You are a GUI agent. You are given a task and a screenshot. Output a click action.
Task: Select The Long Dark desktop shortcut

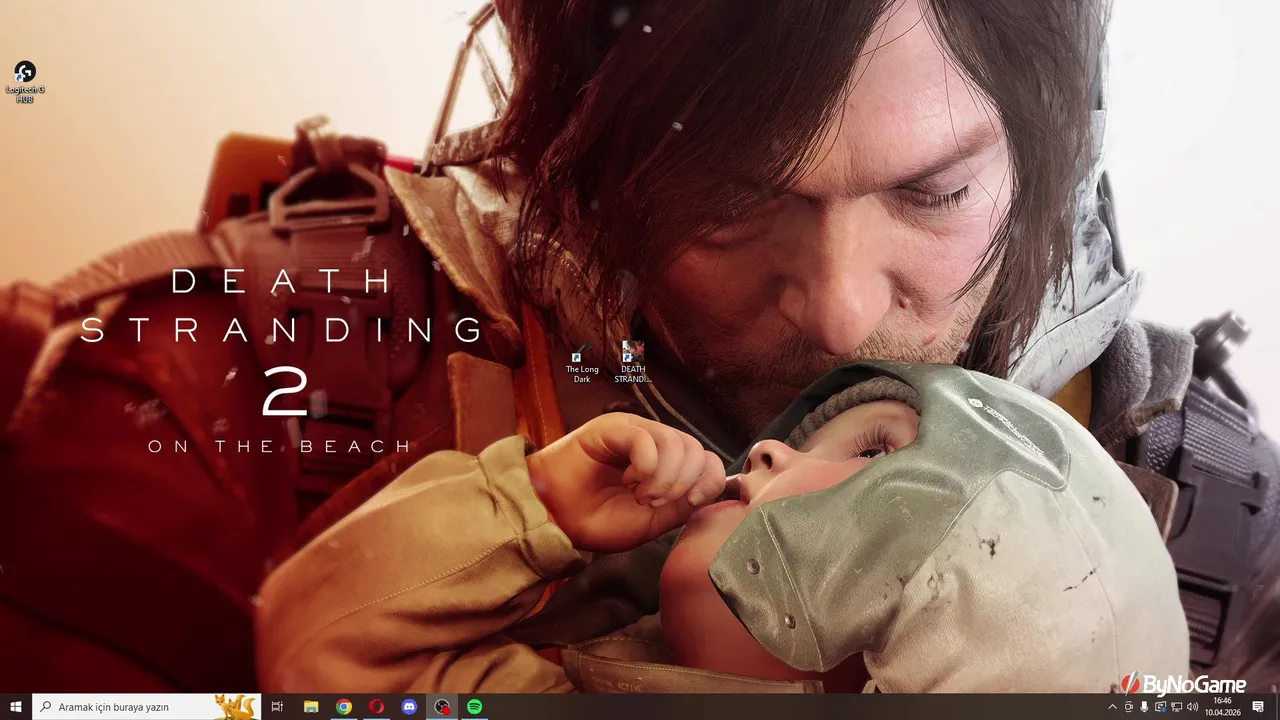coord(582,364)
